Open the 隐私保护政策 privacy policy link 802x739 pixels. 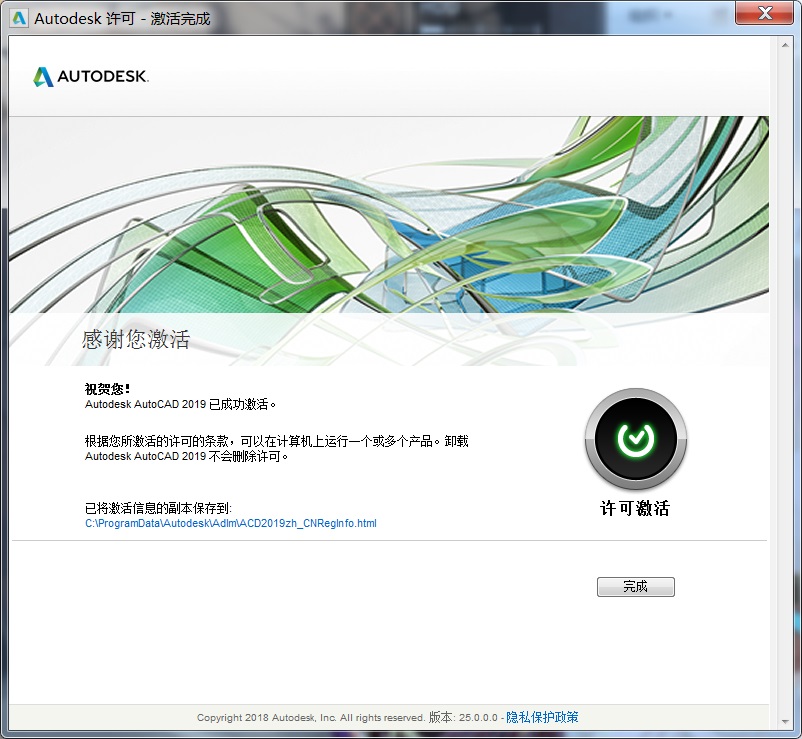click(542, 717)
